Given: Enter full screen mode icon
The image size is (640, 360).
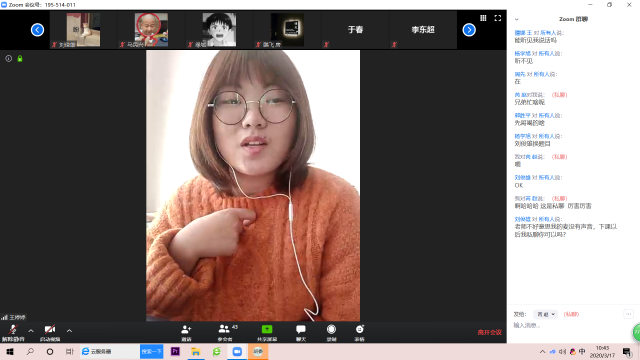Looking at the screenshot, I should pyautogui.click(x=498, y=18).
